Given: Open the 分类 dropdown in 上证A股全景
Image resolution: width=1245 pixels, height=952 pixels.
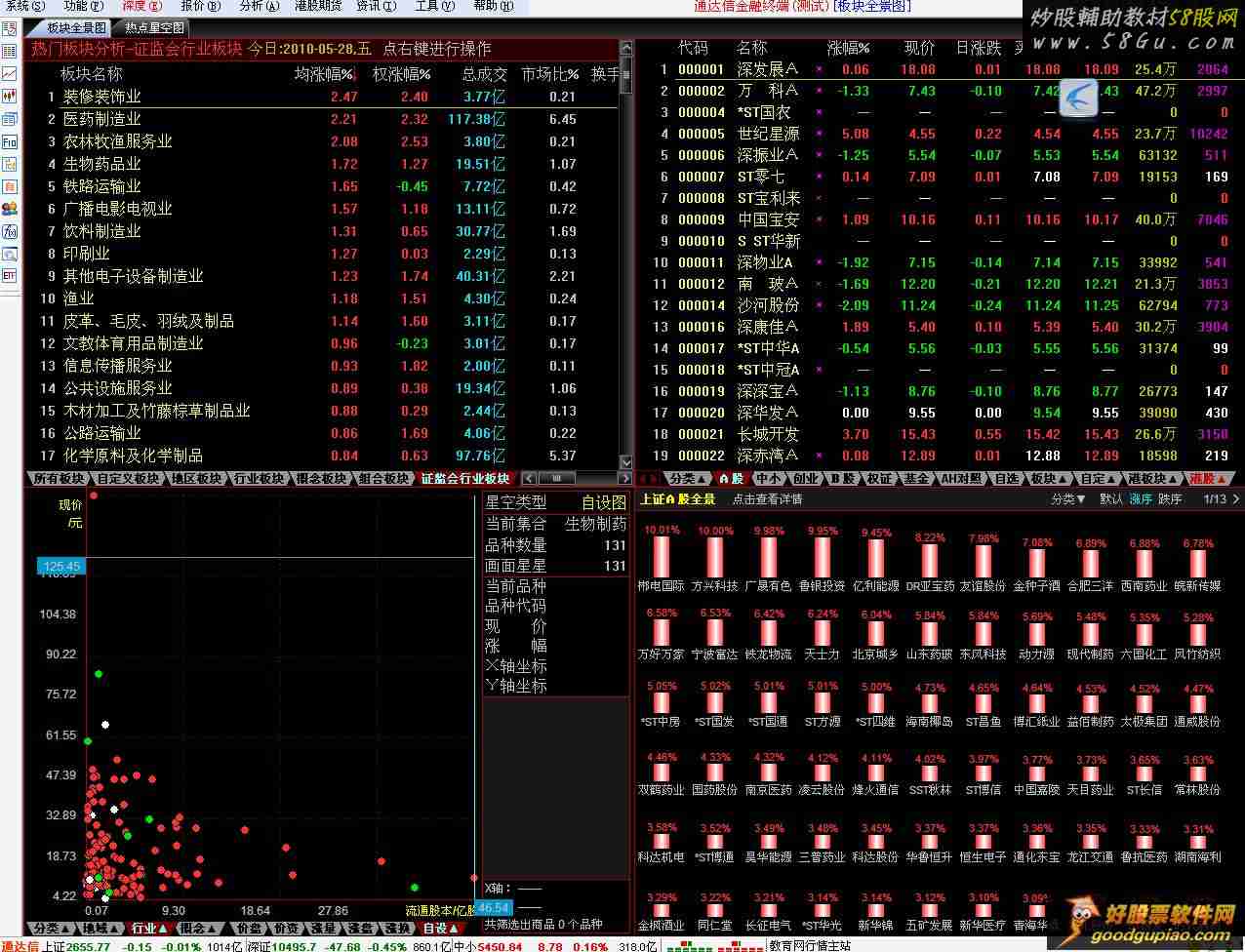Looking at the screenshot, I should (1068, 498).
